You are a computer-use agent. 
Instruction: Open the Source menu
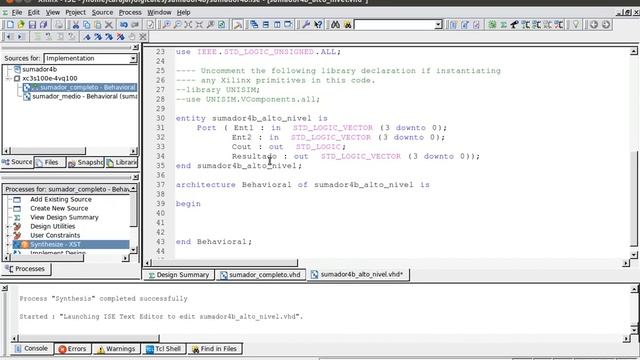102,12
